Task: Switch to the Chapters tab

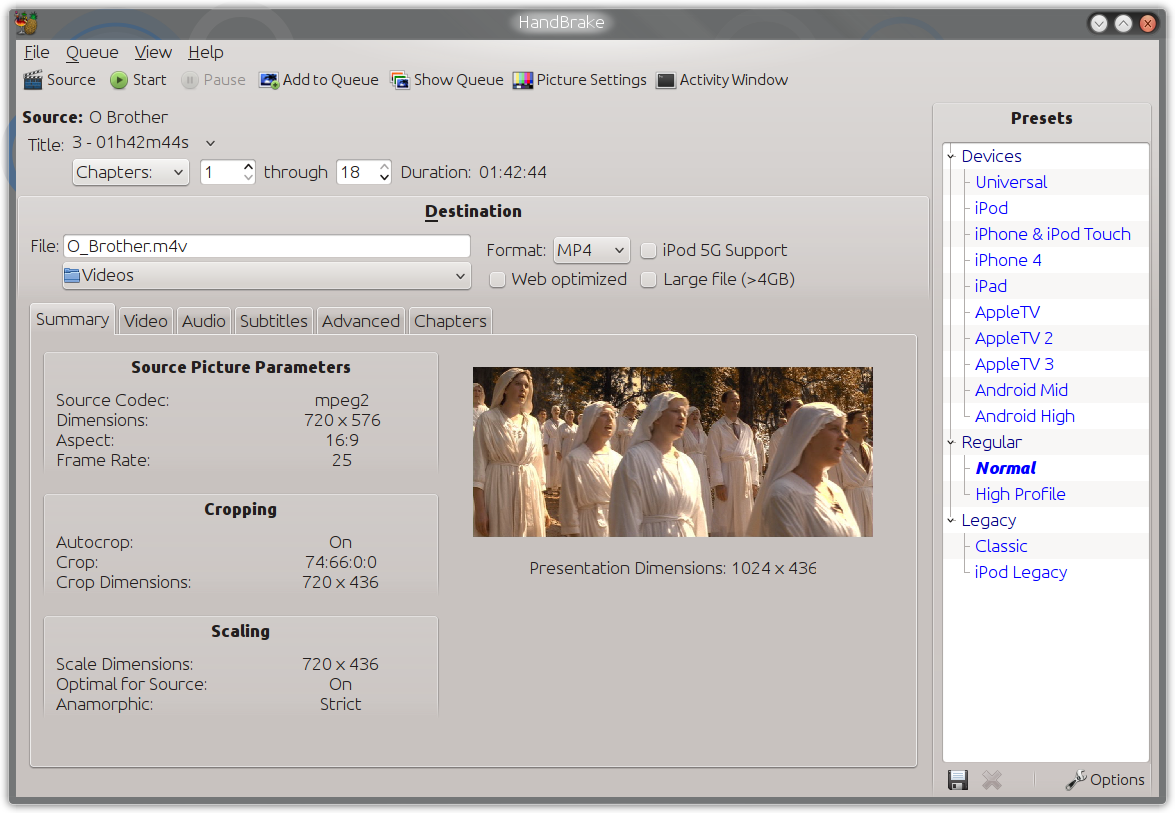Action: 450,321
